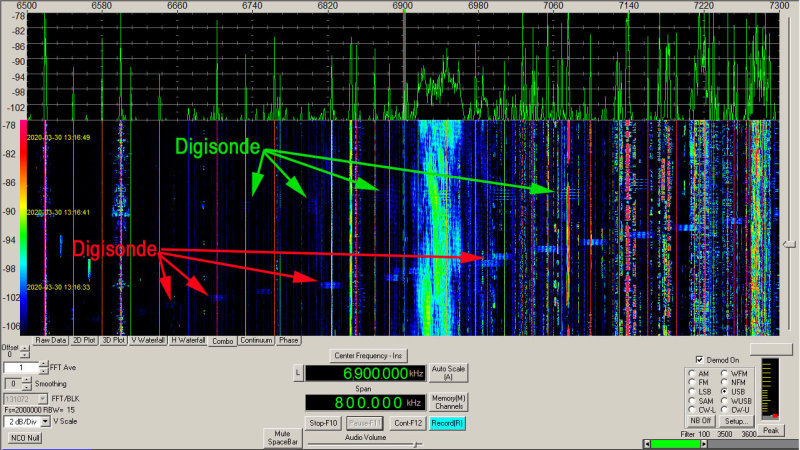Select the V Waterfall tab

pyautogui.click(x=148, y=340)
